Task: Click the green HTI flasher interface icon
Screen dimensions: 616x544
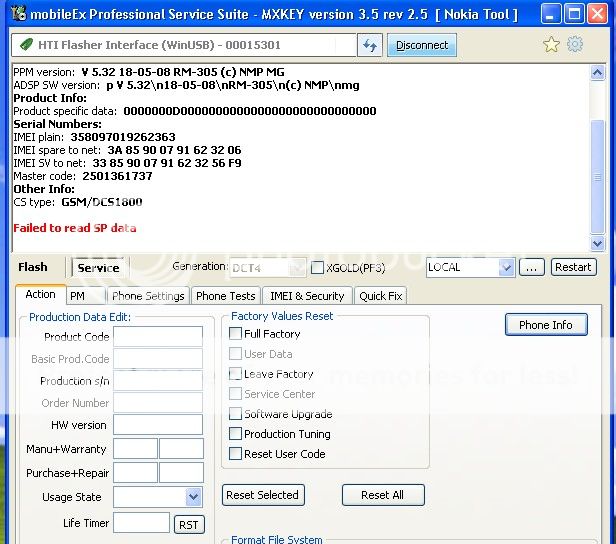Action: [x=26, y=45]
